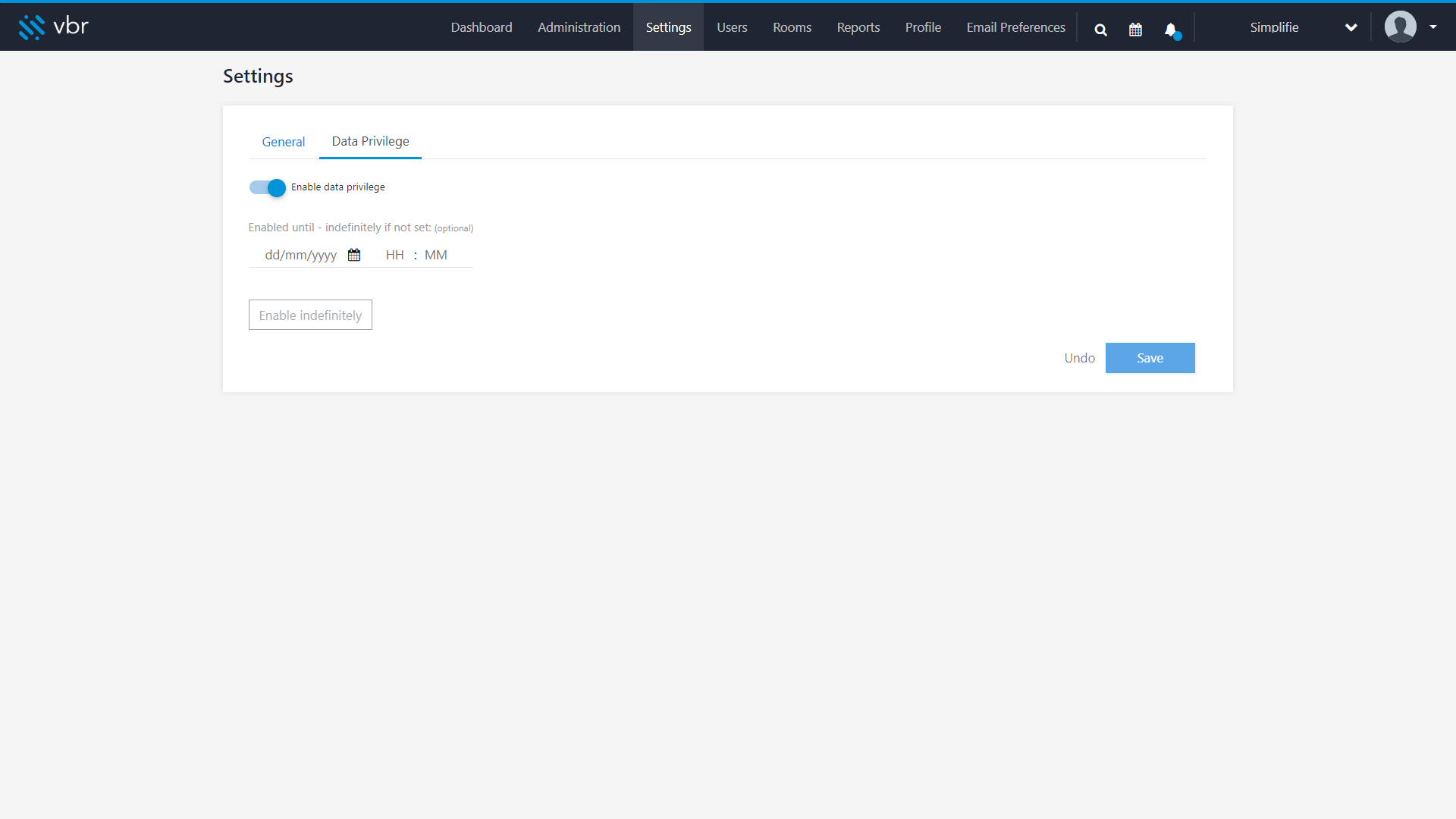Switch to the General tab
1456x819 pixels.
point(284,142)
